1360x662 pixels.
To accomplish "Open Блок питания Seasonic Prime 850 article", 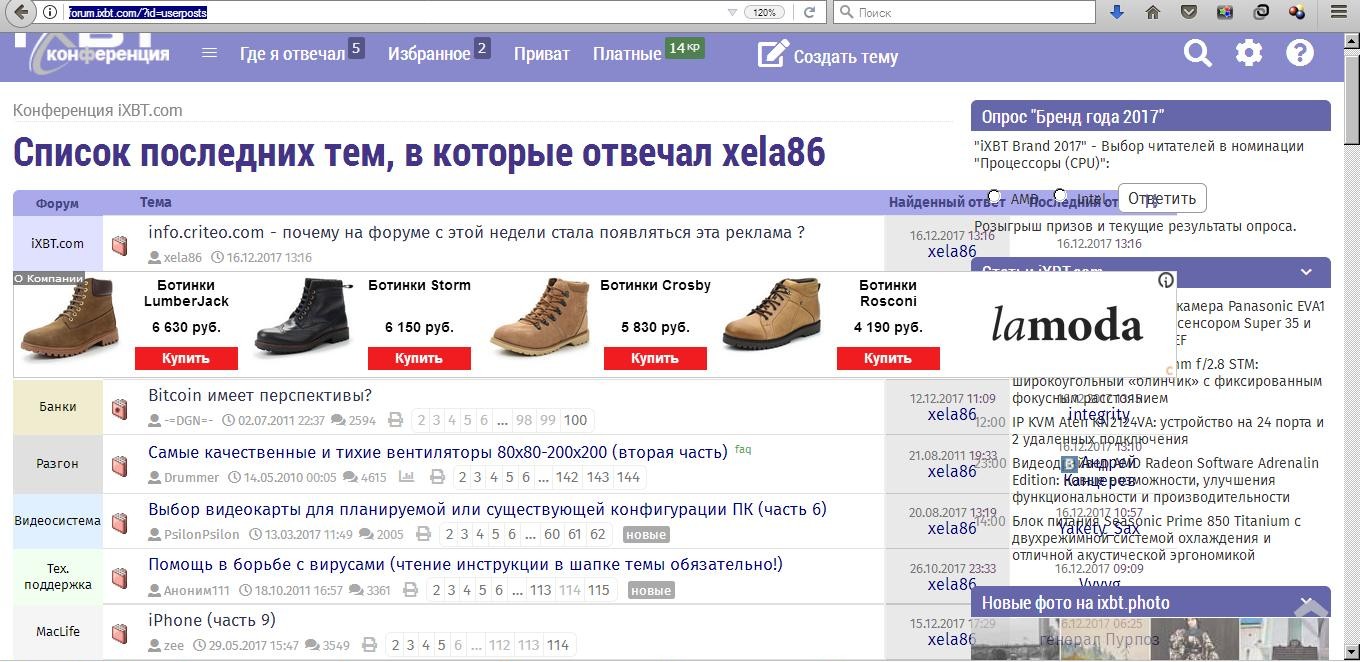I will [1157, 538].
